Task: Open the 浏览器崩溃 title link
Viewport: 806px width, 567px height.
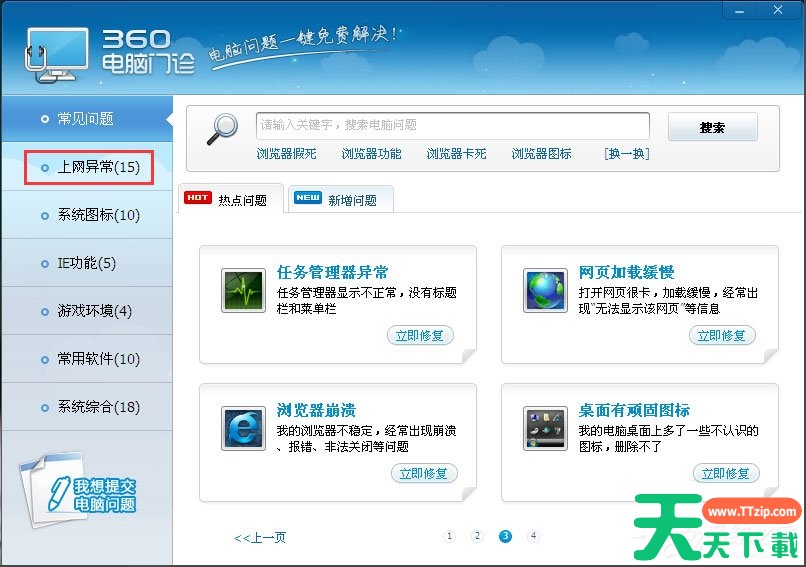Action: click(316, 410)
